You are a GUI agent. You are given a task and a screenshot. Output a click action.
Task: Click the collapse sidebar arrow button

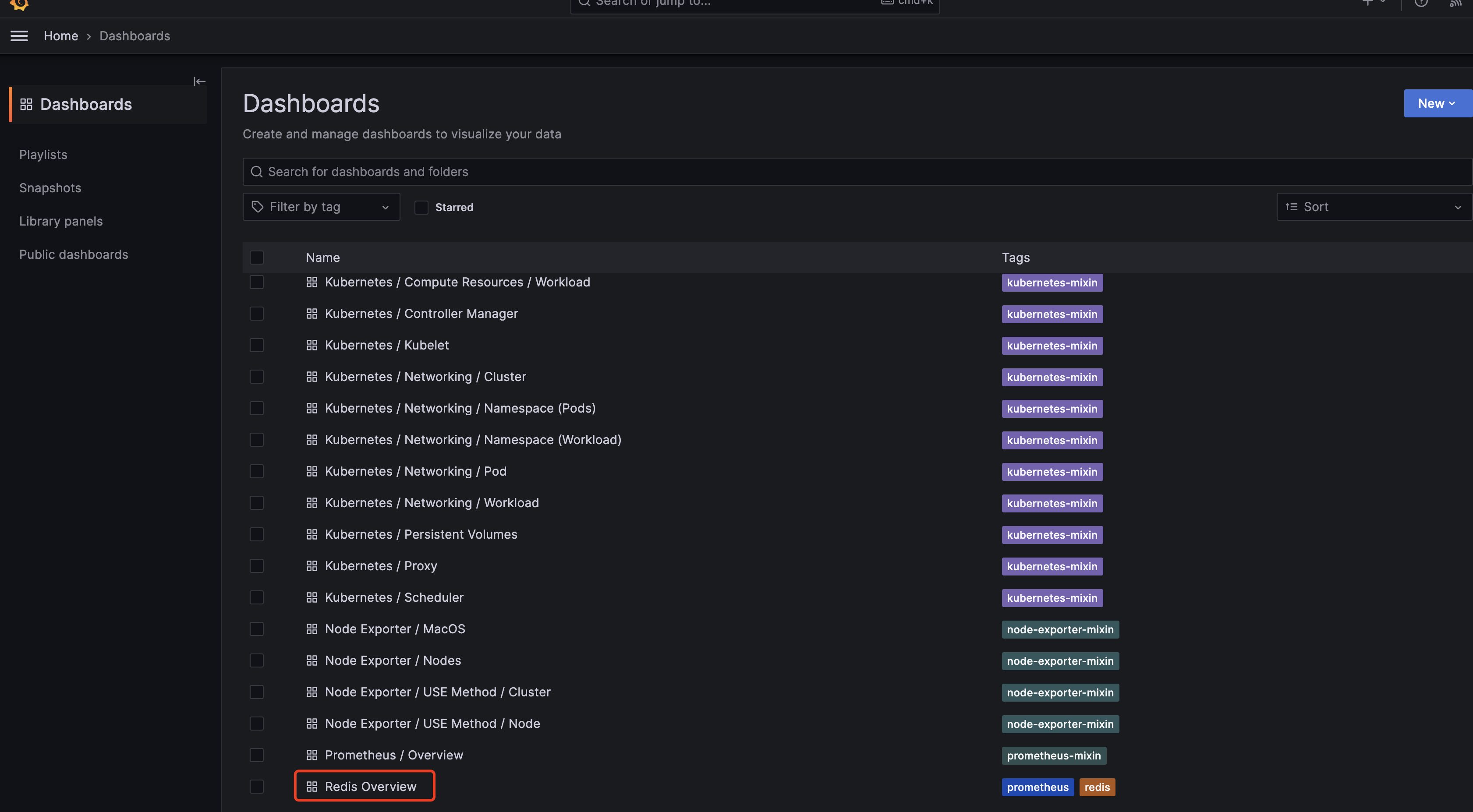(199, 81)
